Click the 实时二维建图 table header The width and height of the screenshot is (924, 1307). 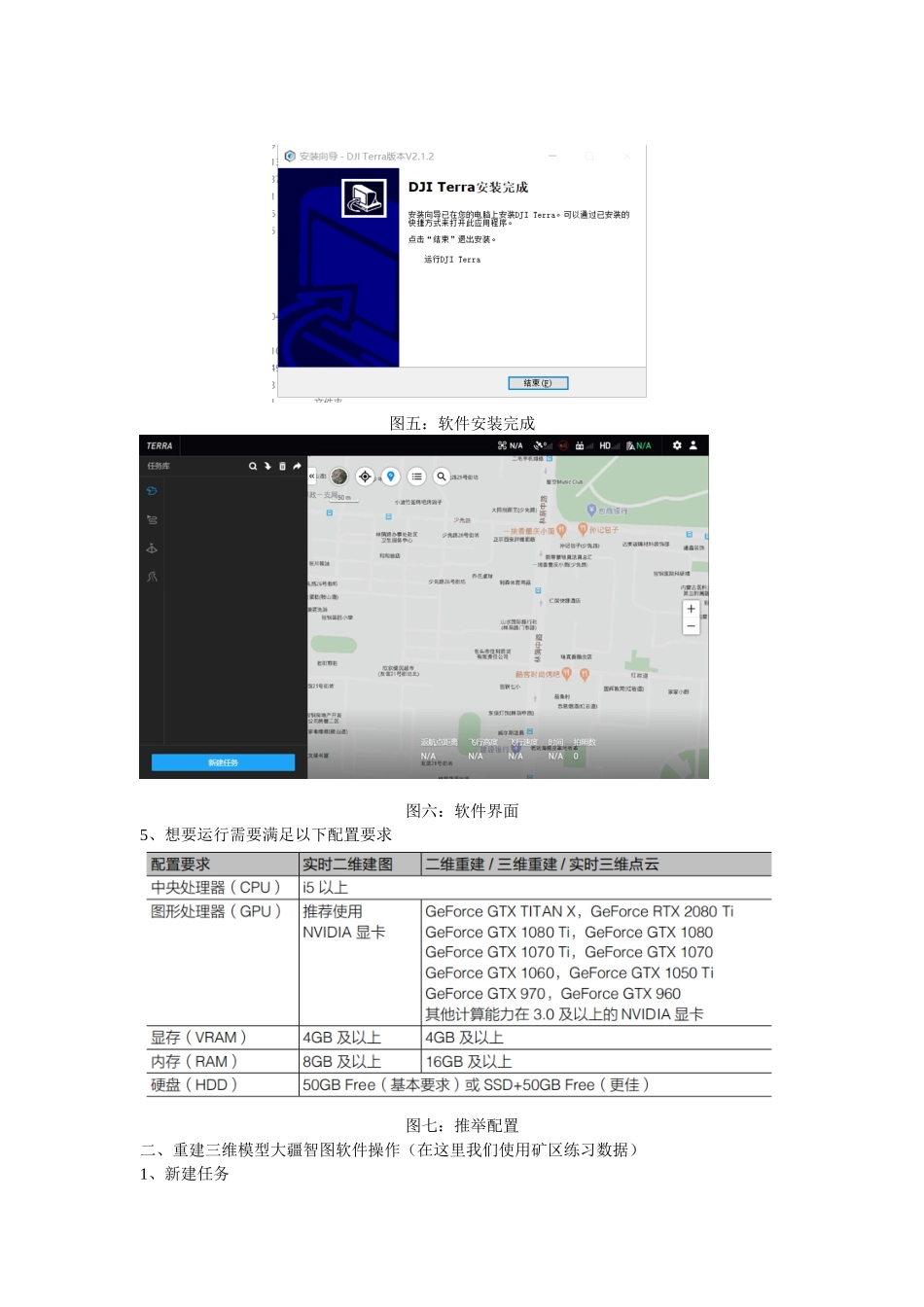coord(347,864)
